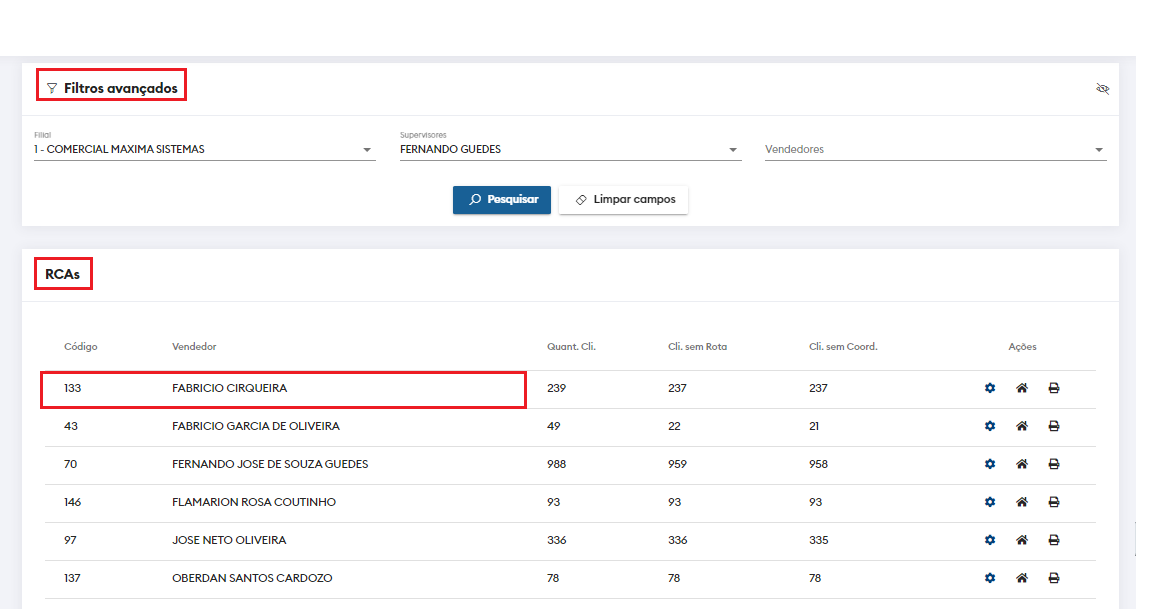Click printer icon for Fabricio Cirqueira
The height and width of the screenshot is (609, 1152).
pyautogui.click(x=1054, y=388)
